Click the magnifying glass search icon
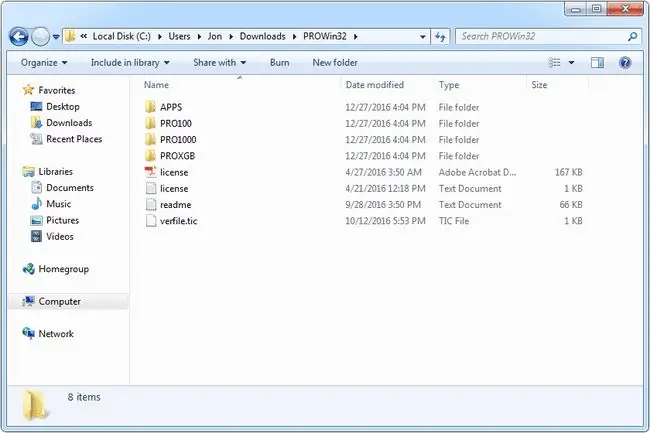 pyautogui.click(x=633, y=36)
